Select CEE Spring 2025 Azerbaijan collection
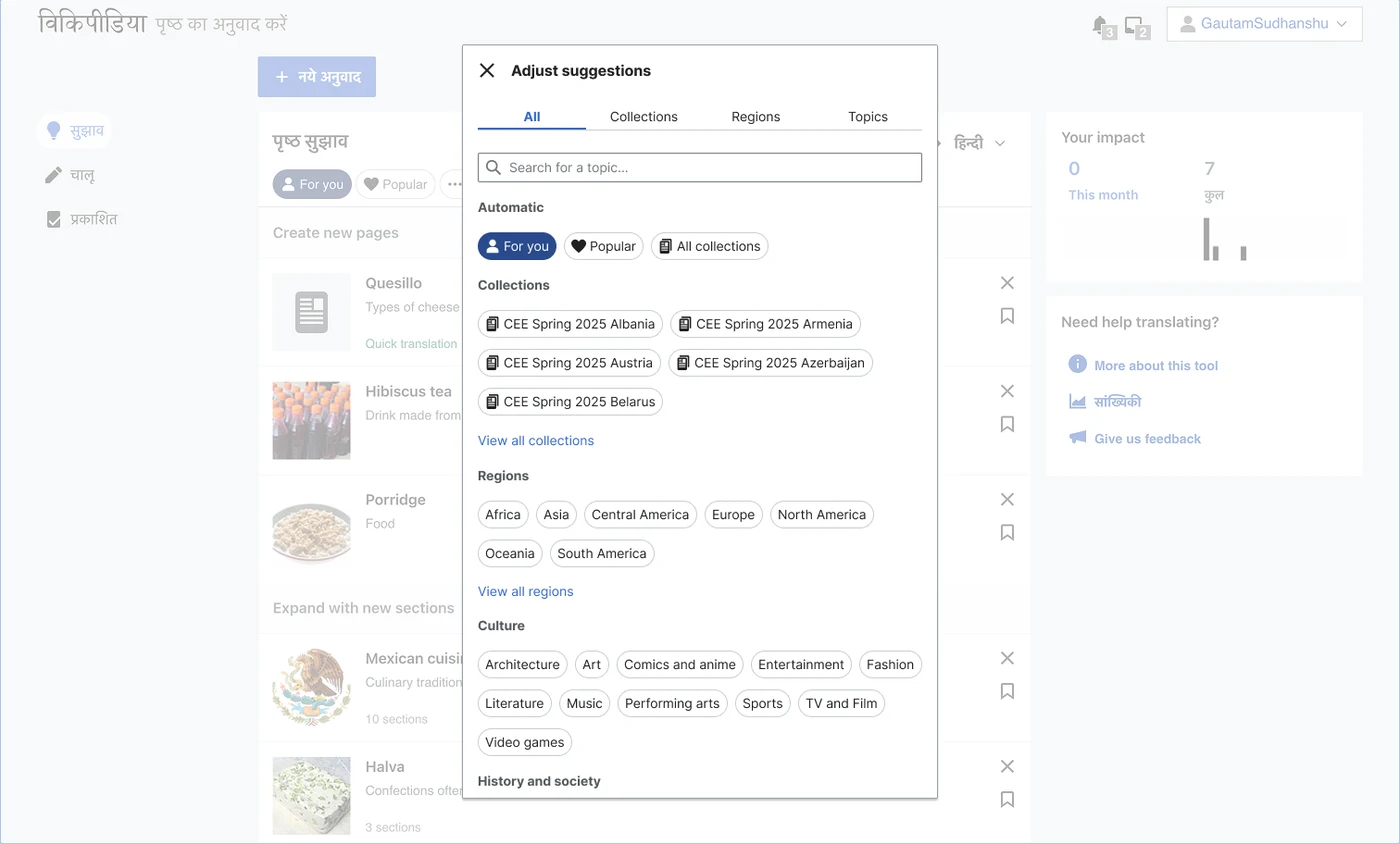 pos(770,363)
